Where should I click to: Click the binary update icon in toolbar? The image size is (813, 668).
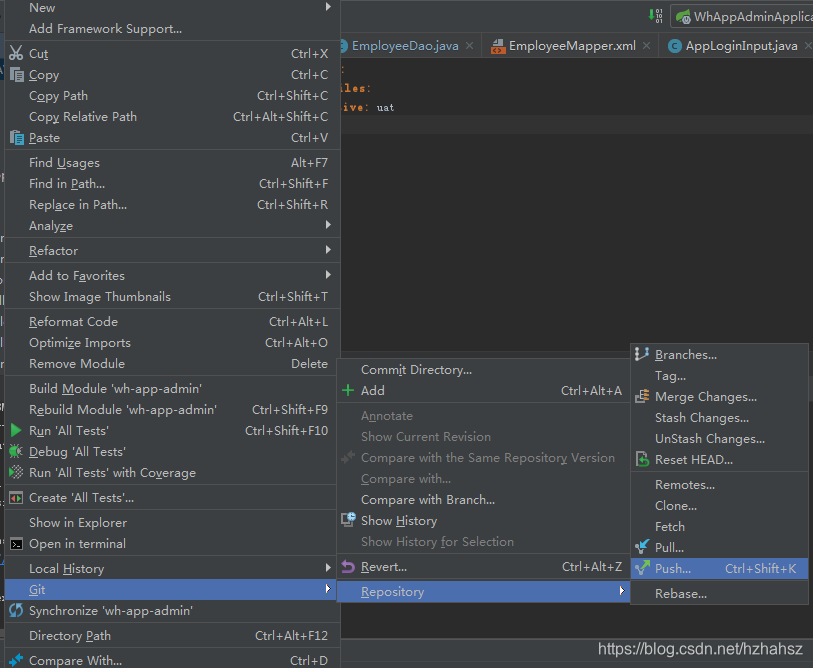pyautogui.click(x=655, y=16)
